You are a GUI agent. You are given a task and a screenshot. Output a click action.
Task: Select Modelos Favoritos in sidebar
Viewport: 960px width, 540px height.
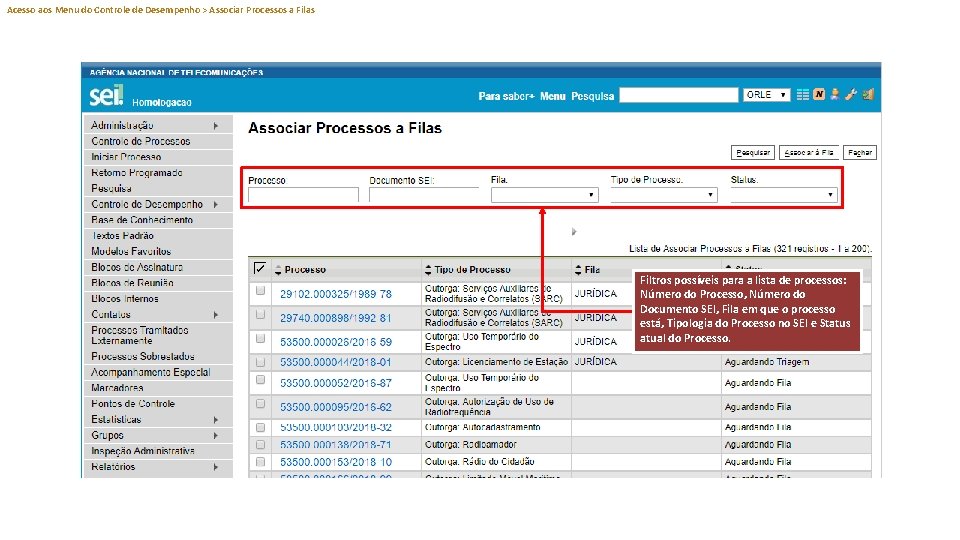(158, 252)
